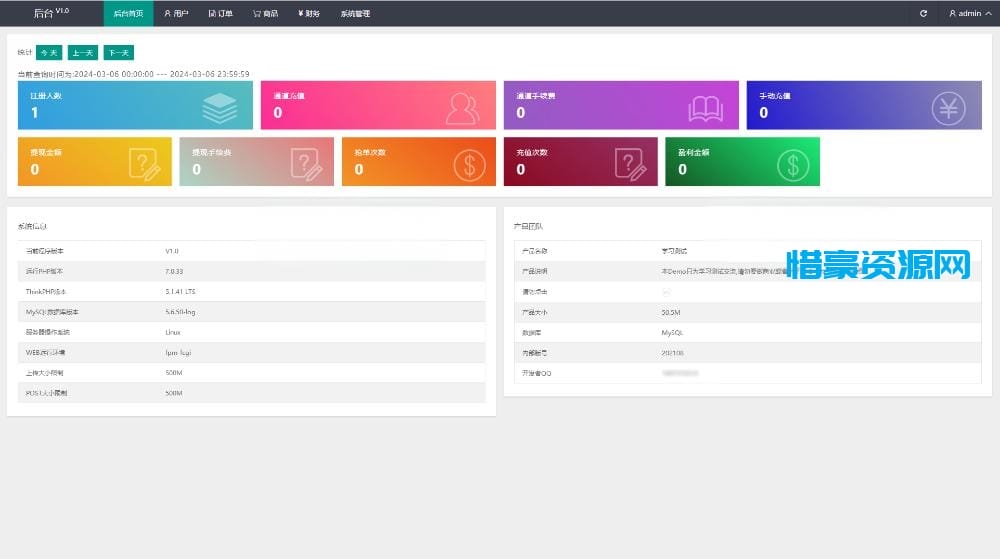Viewport: 1000px width, 559px height.
Task: Click the dollar icon on 盈利金额 card
Action: pyautogui.click(x=792, y=163)
